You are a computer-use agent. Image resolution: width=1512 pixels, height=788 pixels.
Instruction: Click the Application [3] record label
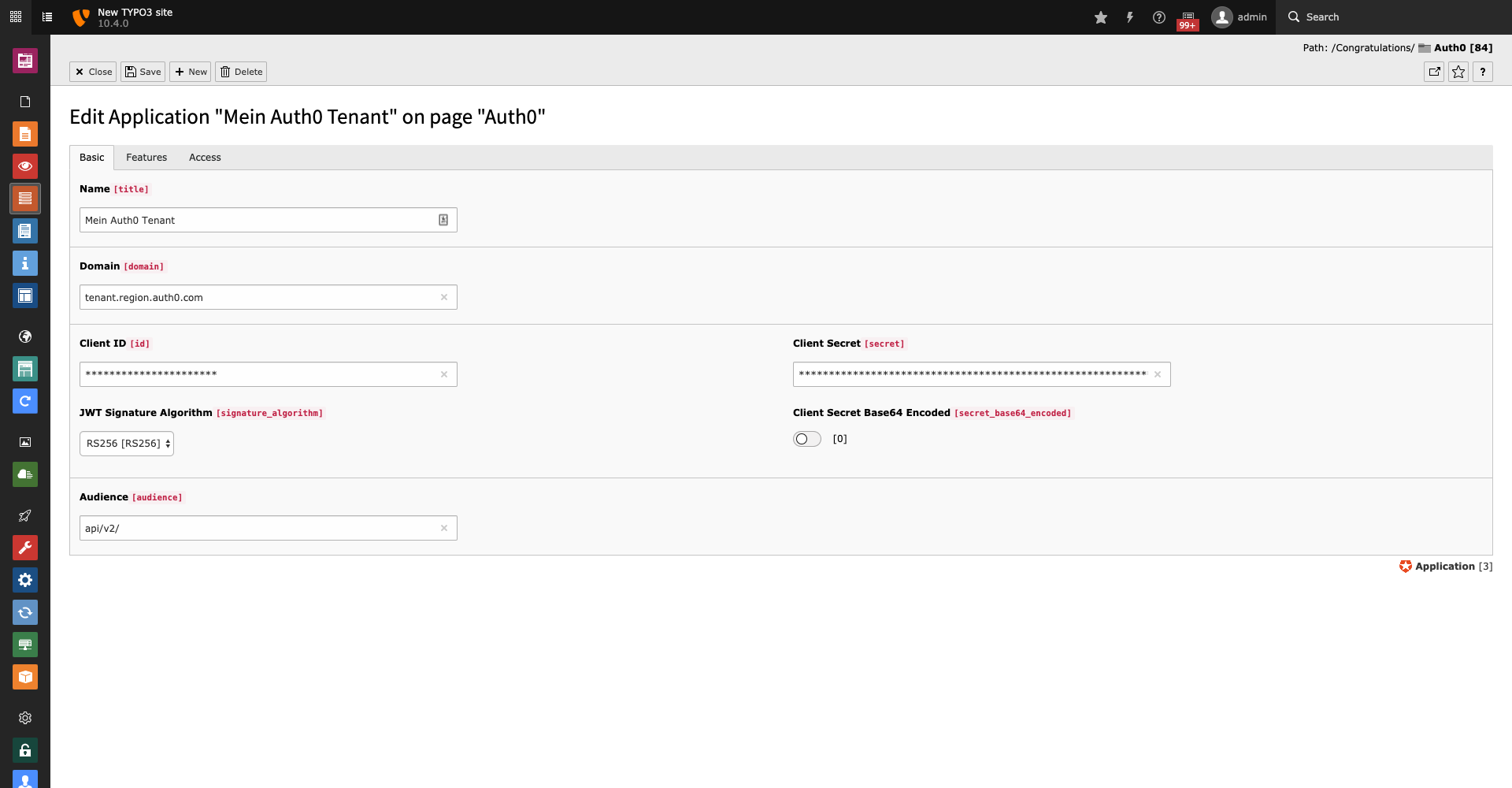[1446, 567]
